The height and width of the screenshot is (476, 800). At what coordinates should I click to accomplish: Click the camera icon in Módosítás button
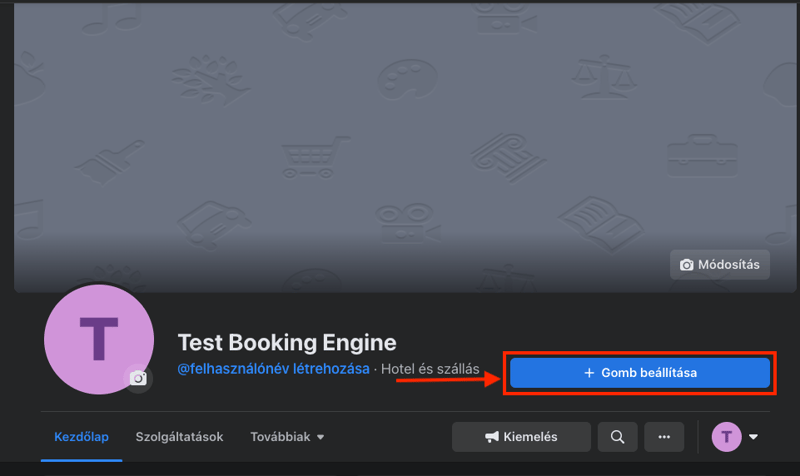click(x=686, y=265)
